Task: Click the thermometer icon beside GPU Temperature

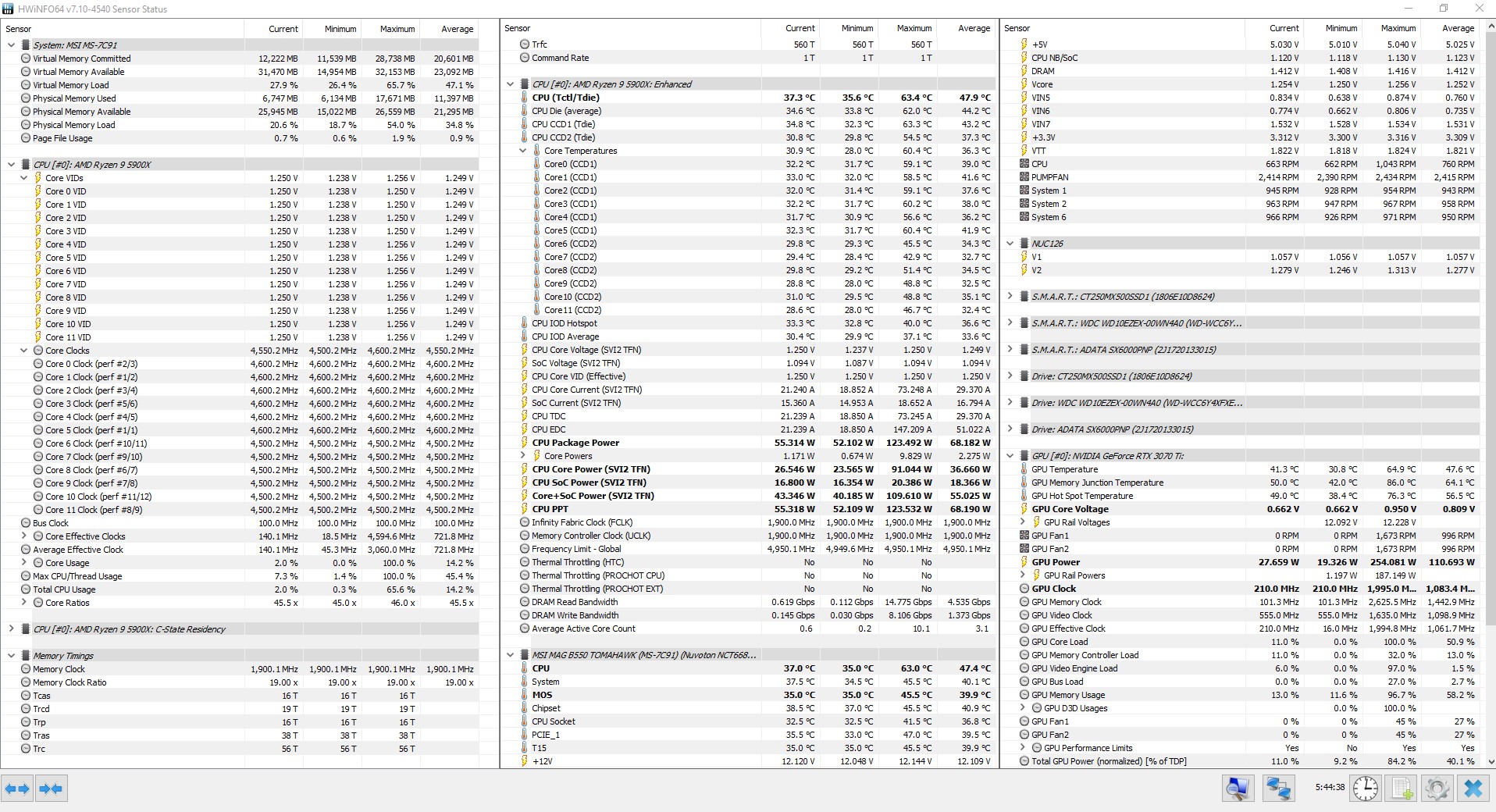Action: [x=1024, y=469]
